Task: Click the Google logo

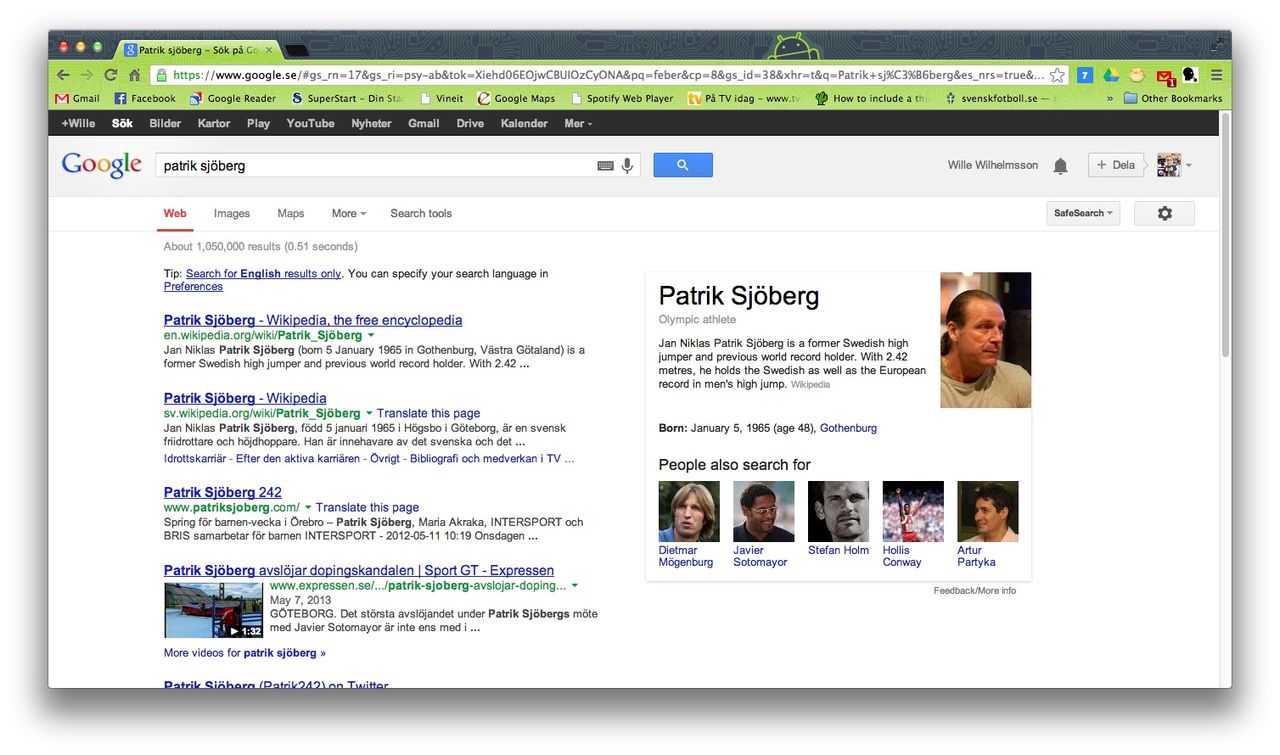Action: (x=101, y=165)
